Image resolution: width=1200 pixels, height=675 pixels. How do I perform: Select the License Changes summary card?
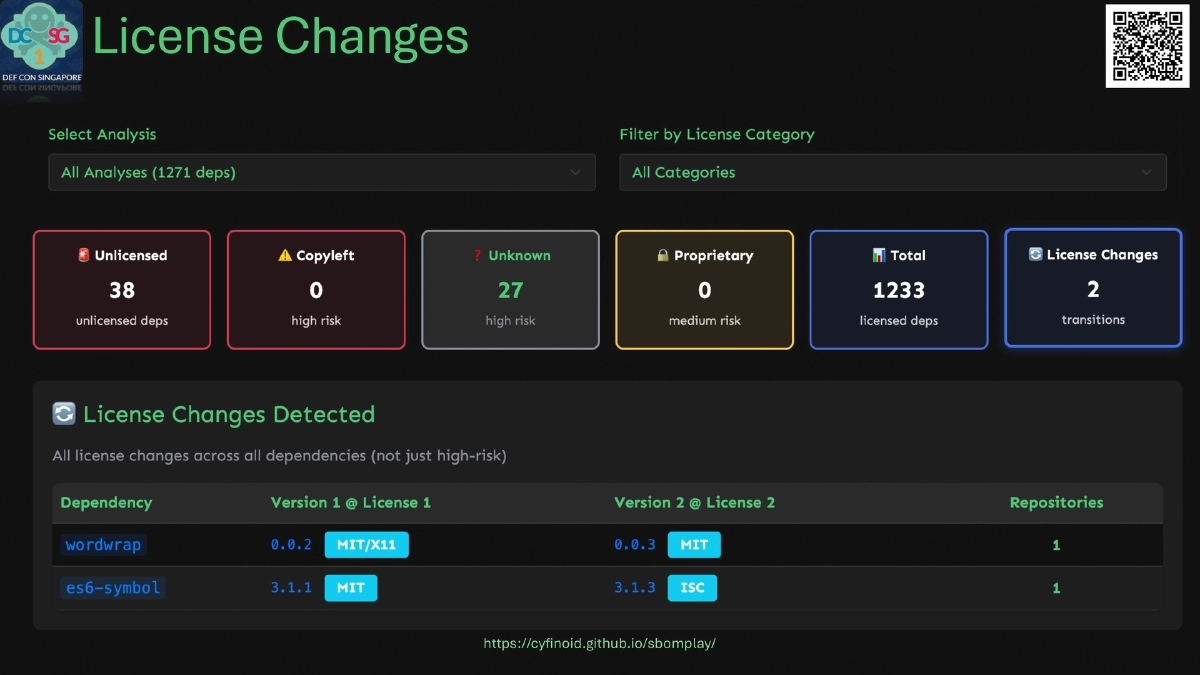click(1093, 289)
